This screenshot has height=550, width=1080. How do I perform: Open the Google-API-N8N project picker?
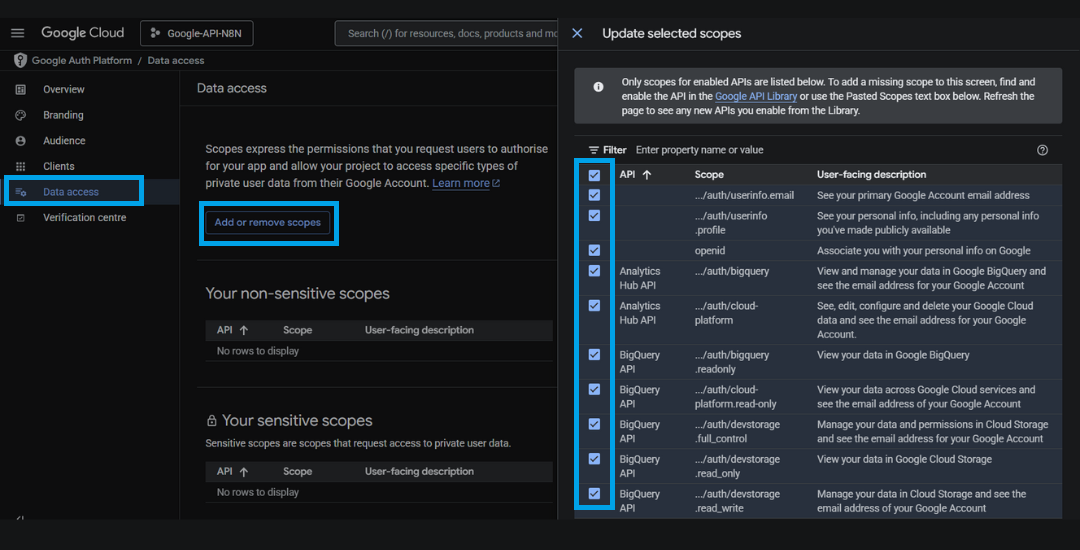(x=196, y=33)
